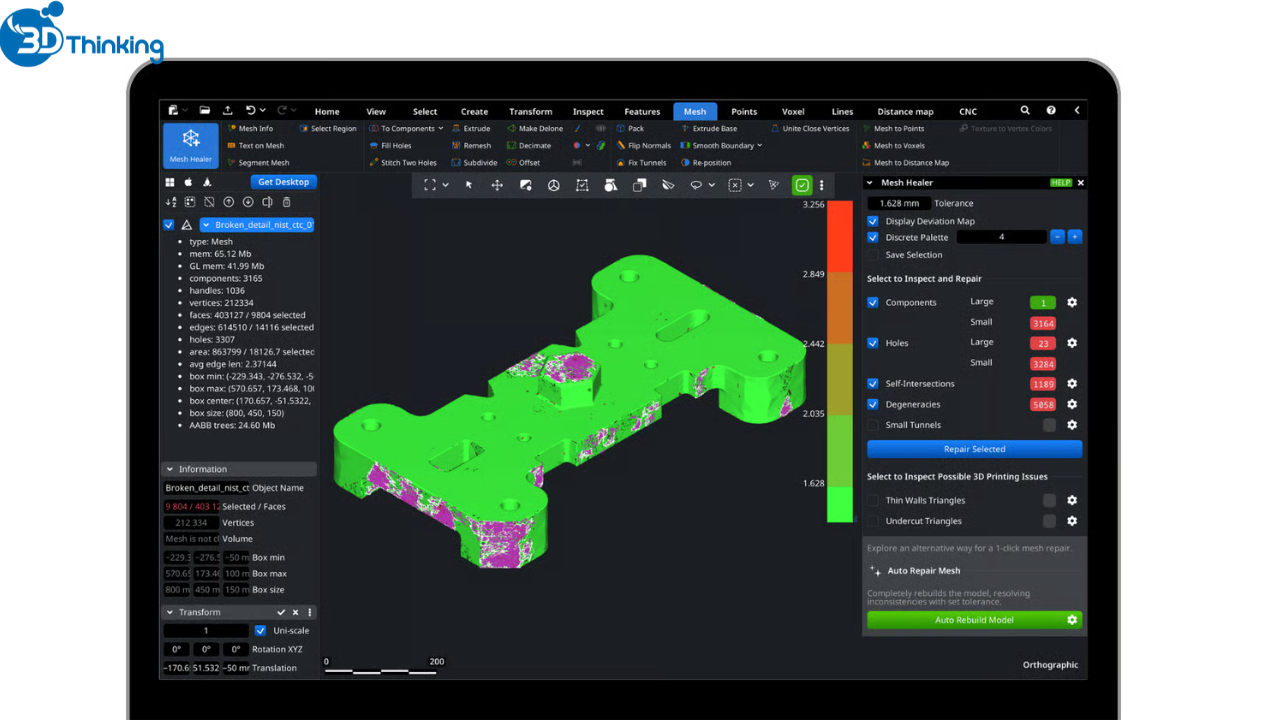Switch to the CNC tab
This screenshot has height=720, width=1280.
968,112
